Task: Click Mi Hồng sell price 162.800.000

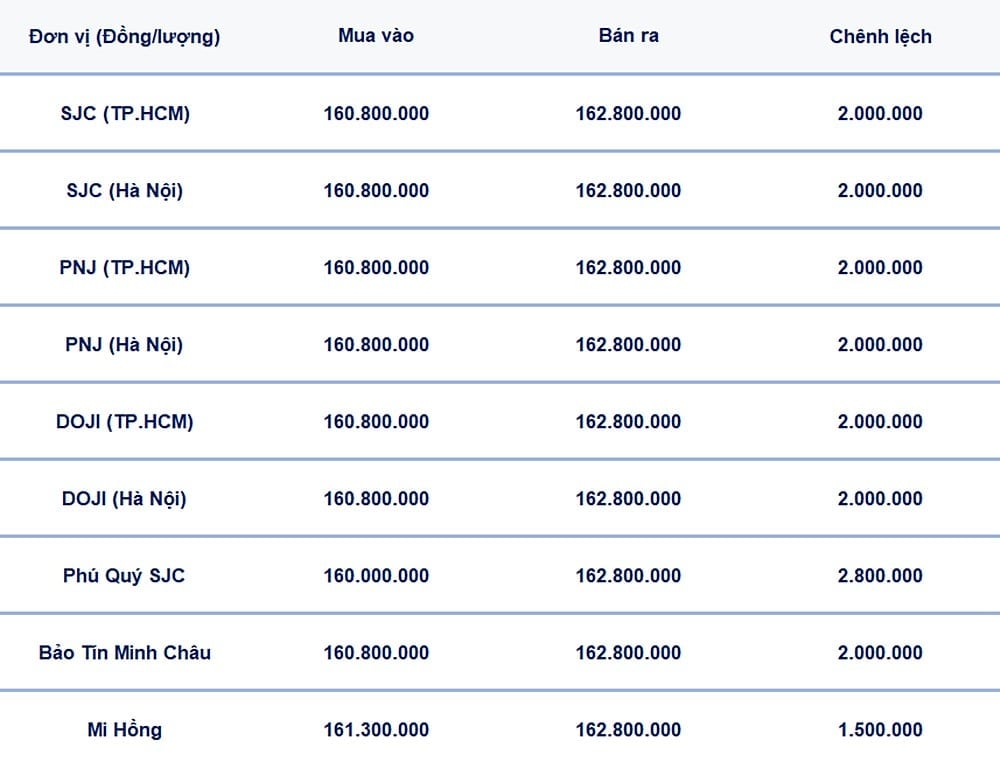Action: 628,730
